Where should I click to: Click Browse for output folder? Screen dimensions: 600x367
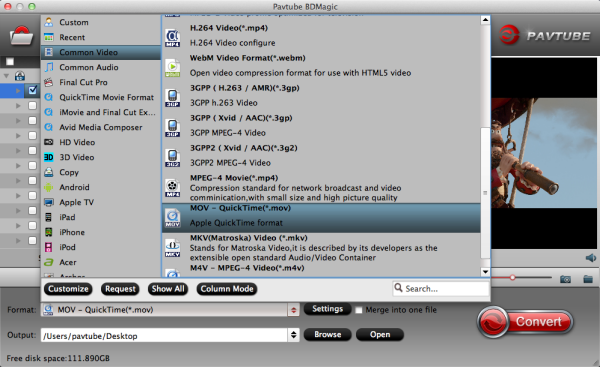(328, 334)
